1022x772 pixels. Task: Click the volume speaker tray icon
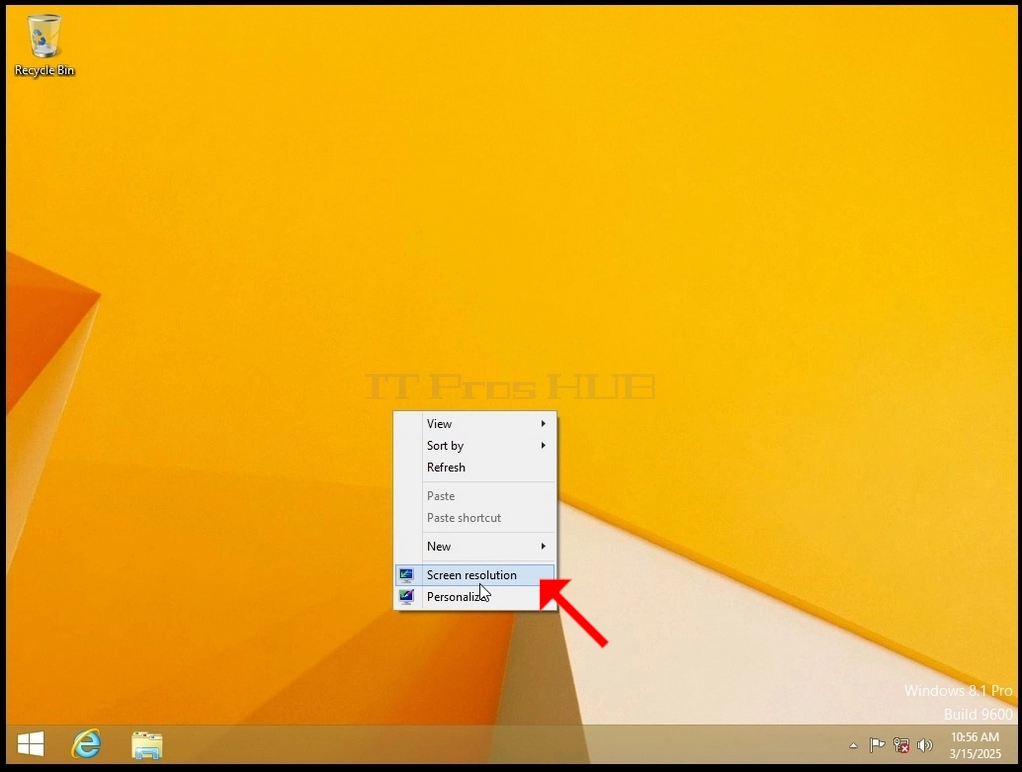click(925, 745)
